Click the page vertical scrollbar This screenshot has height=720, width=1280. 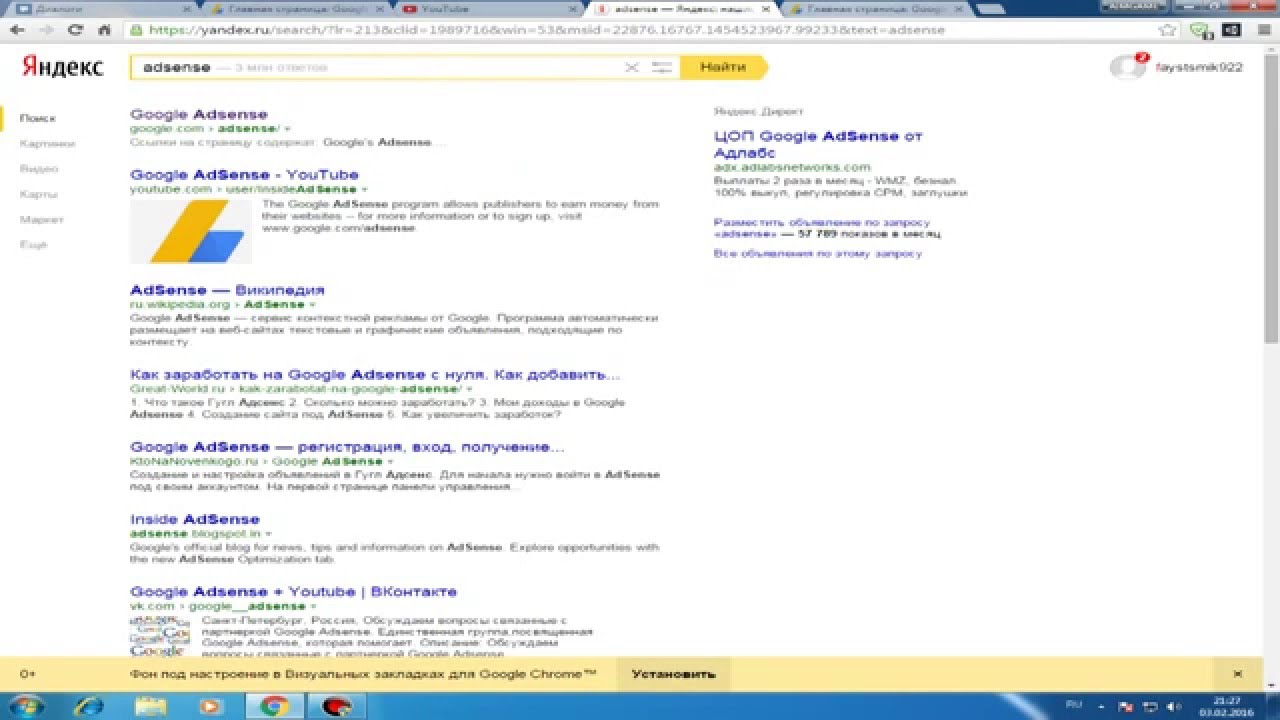pyautogui.click(x=1272, y=200)
